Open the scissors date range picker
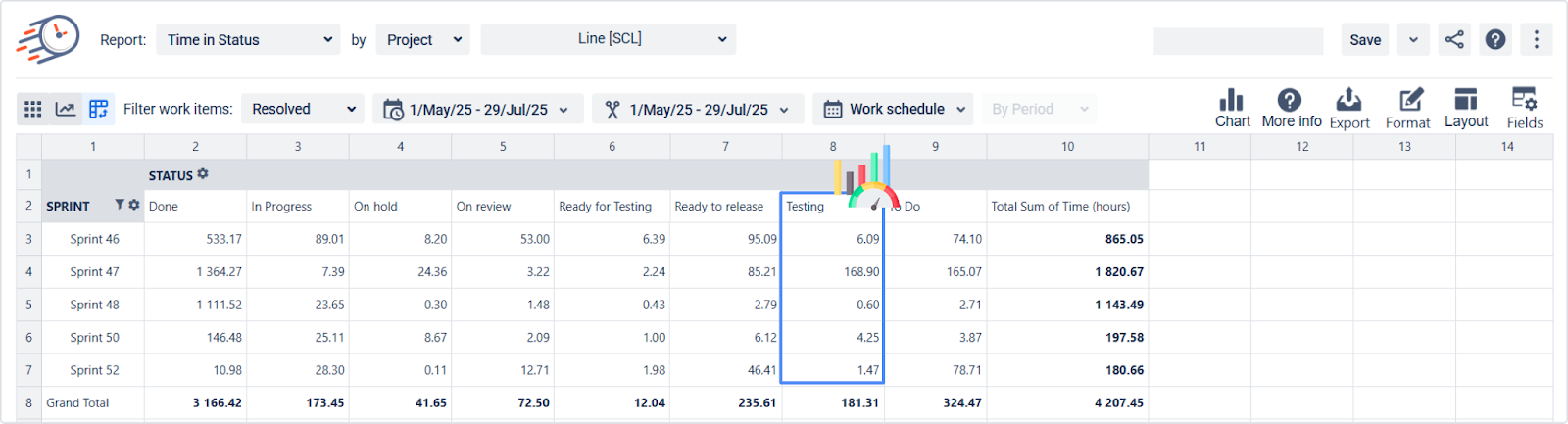 click(698, 109)
